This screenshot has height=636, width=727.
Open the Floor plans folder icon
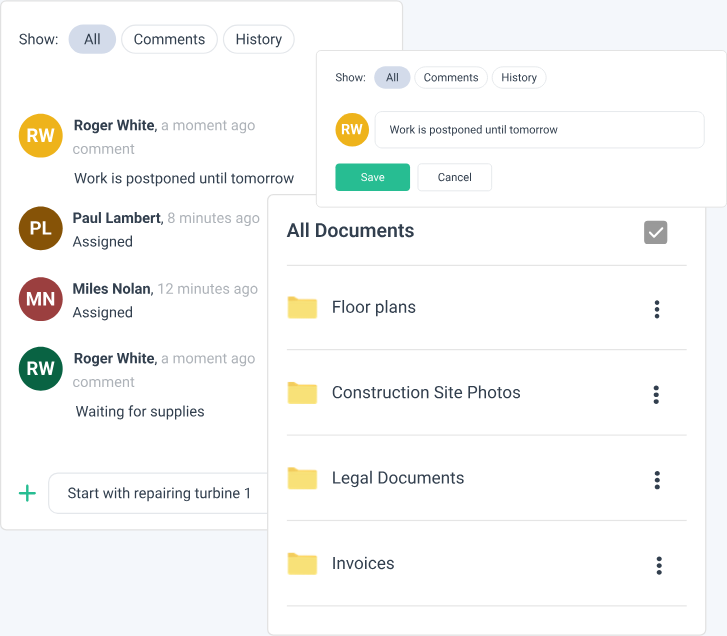[302, 308]
